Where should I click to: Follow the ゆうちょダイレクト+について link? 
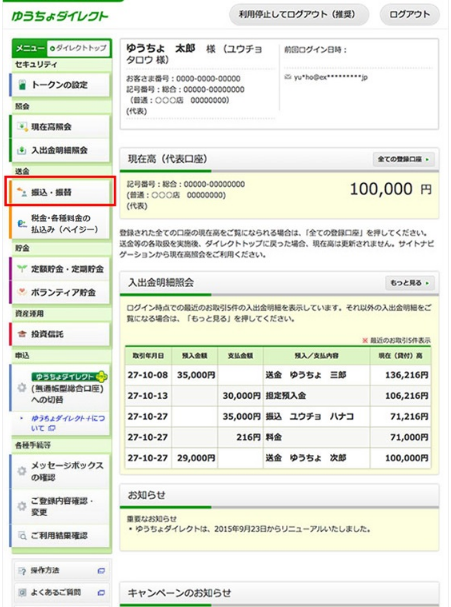tap(67, 423)
